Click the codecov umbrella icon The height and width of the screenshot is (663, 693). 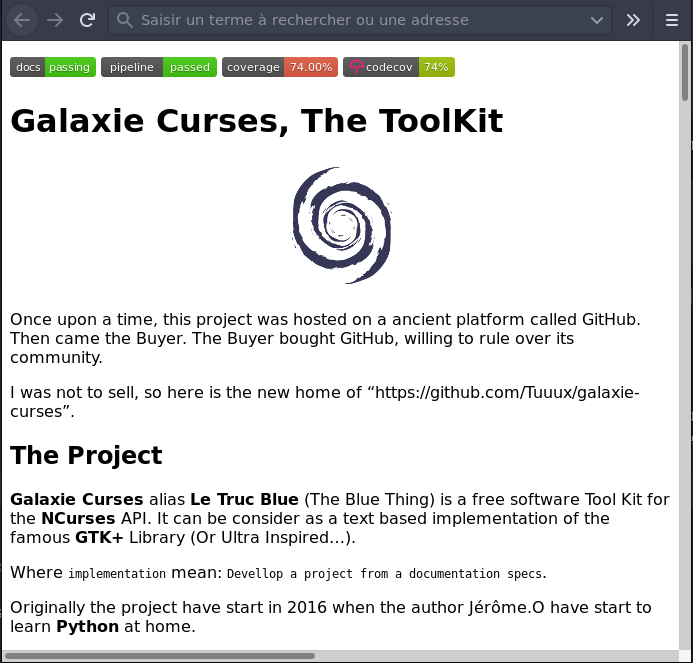point(355,67)
